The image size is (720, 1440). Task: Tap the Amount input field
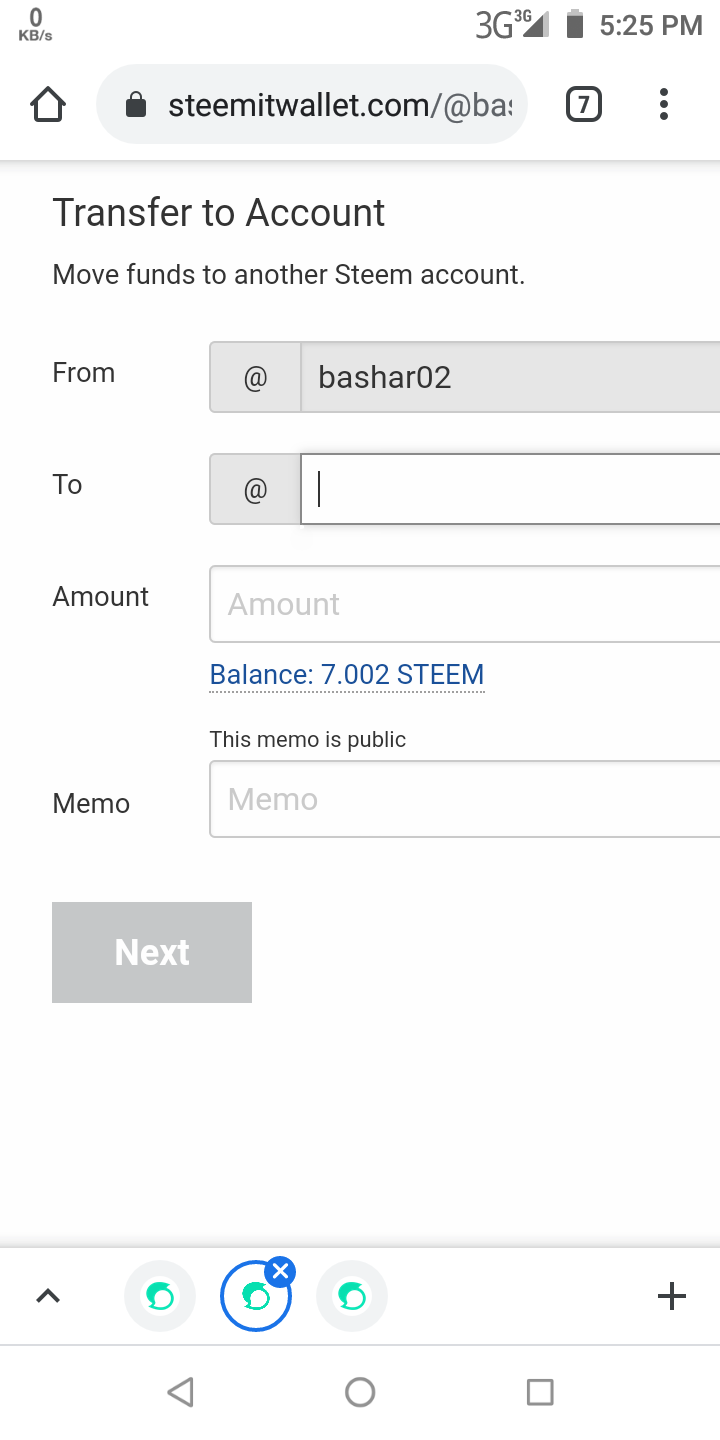pyautogui.click(x=465, y=604)
